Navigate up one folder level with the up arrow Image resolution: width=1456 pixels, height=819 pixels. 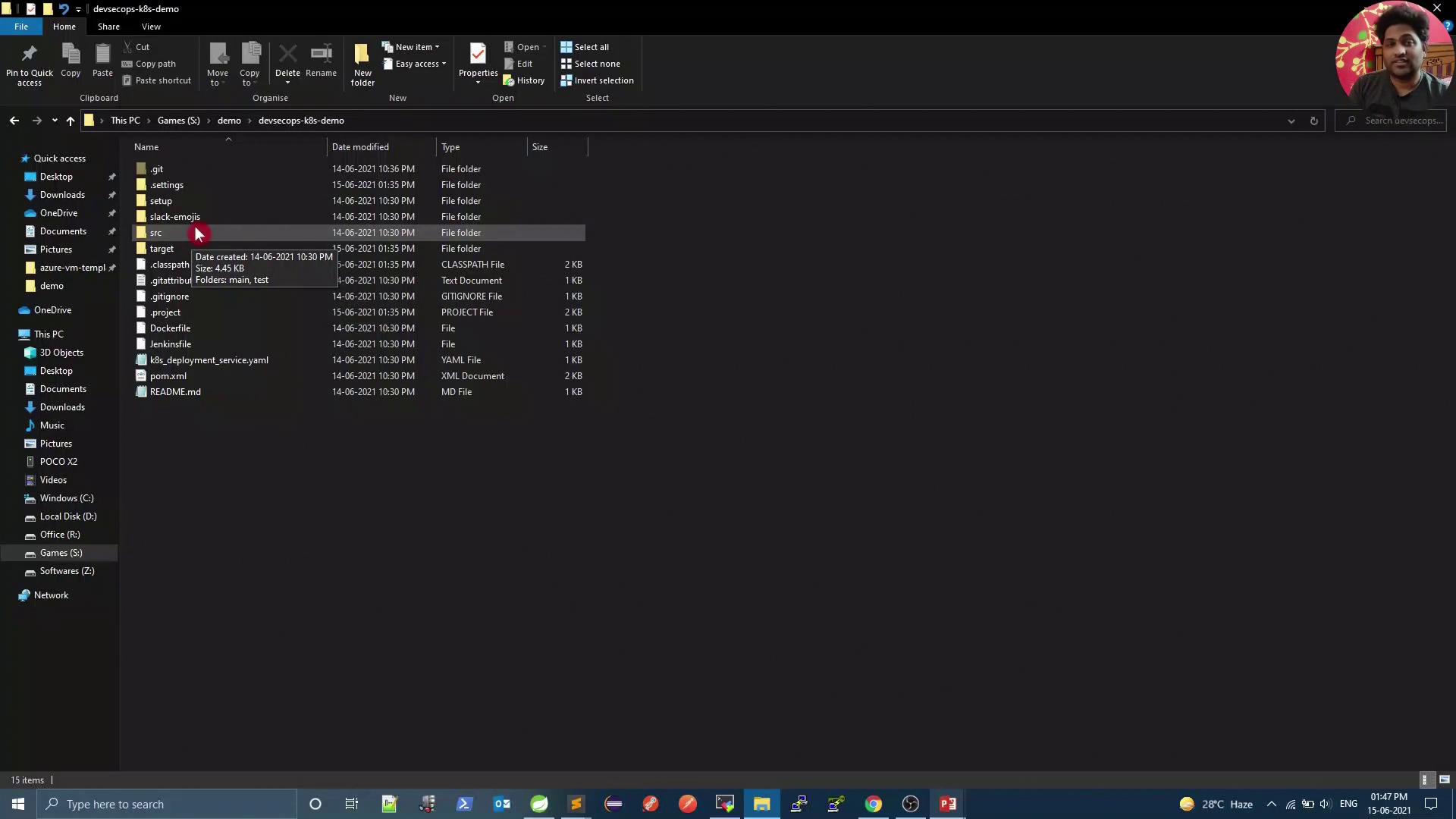pos(71,121)
